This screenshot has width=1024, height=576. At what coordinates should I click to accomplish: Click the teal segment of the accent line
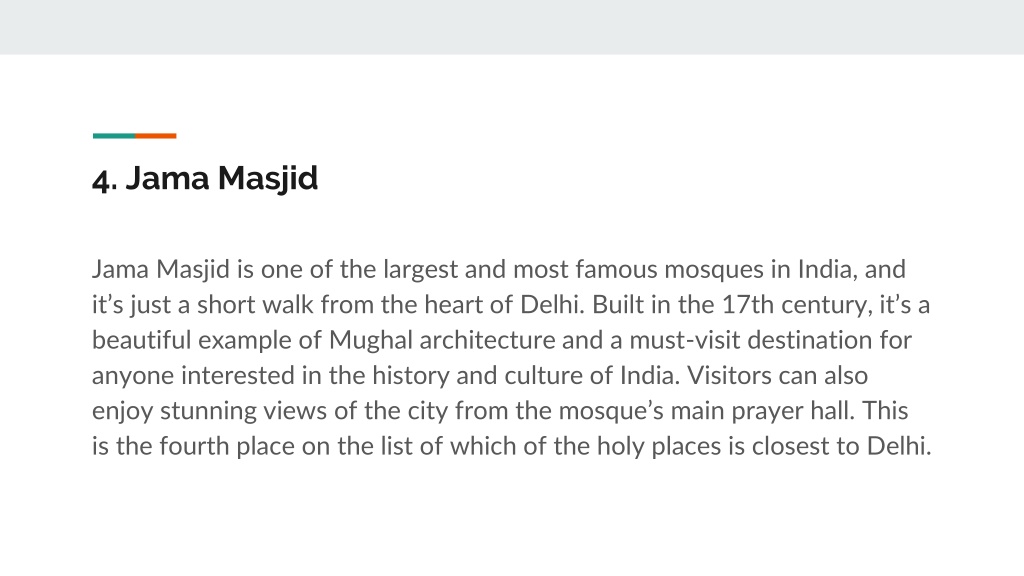(114, 136)
